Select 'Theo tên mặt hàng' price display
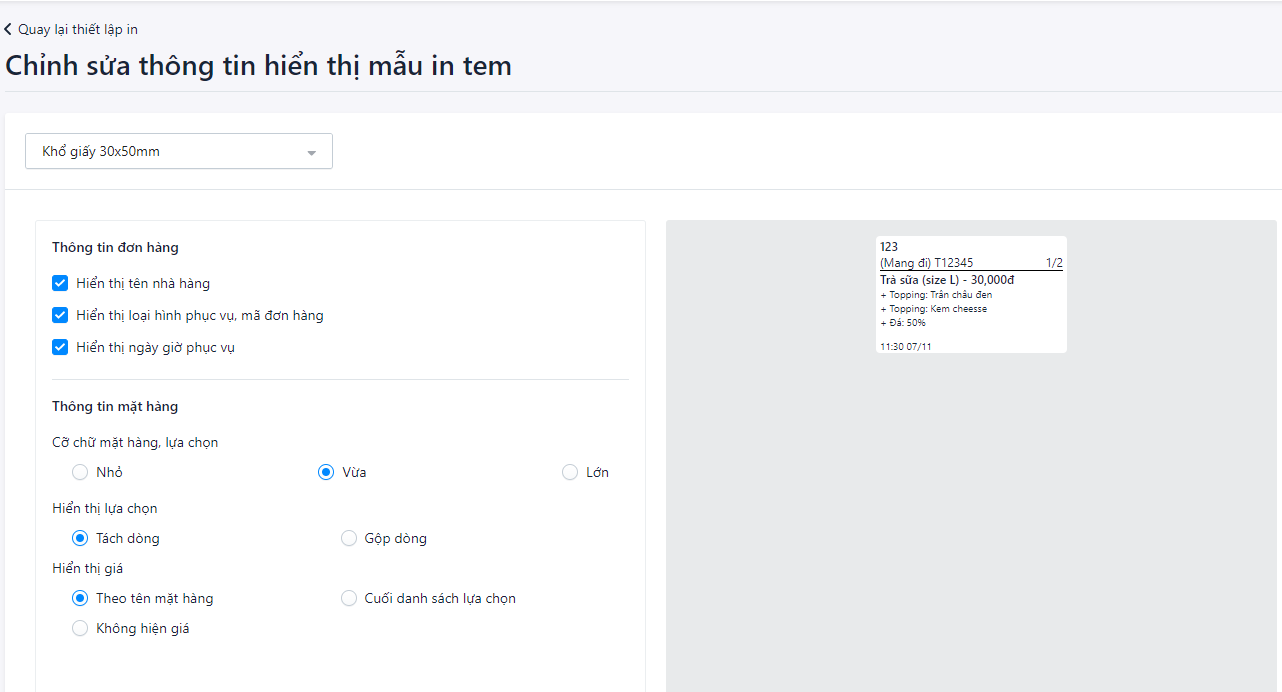 (80, 598)
